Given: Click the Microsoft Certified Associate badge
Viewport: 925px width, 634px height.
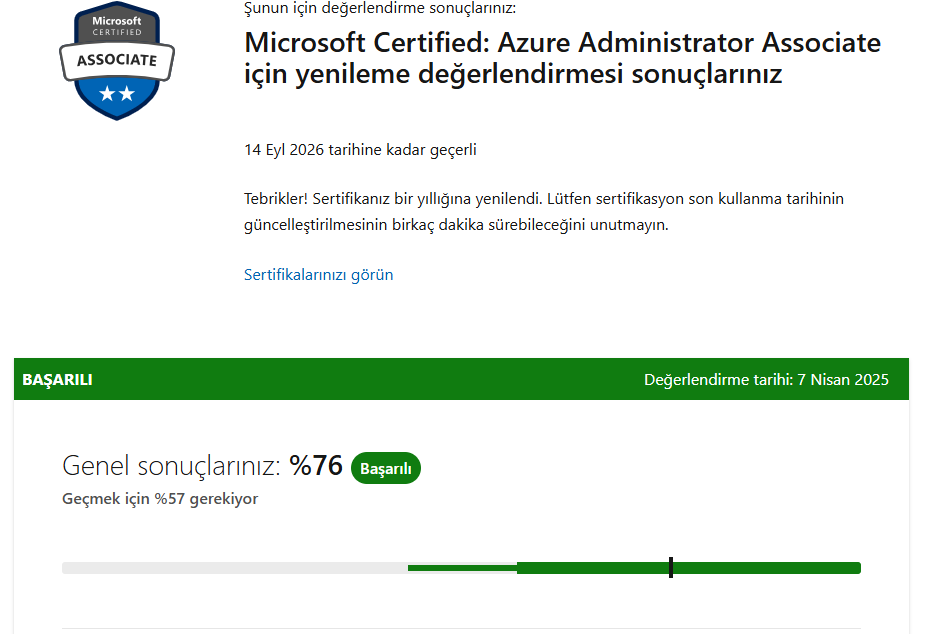Looking at the screenshot, I should coord(117,60).
